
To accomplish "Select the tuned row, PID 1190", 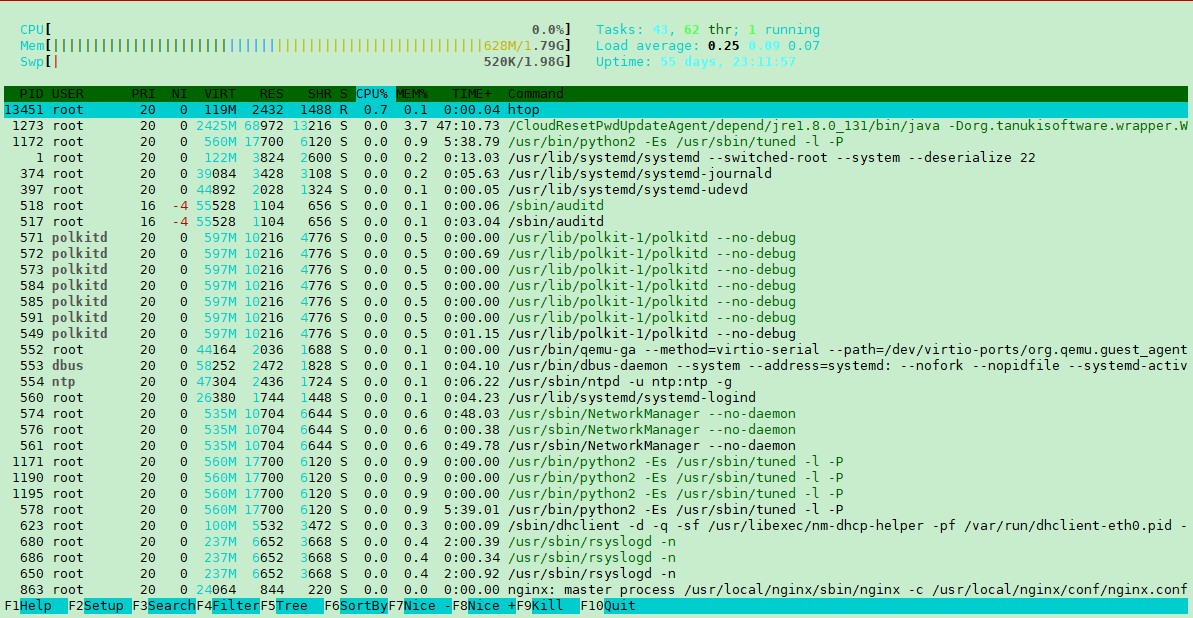I will (596, 477).
